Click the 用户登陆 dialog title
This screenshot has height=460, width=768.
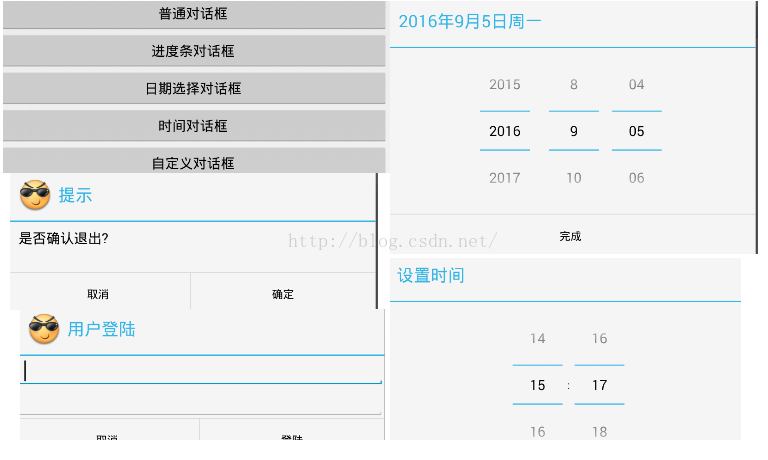point(101,329)
